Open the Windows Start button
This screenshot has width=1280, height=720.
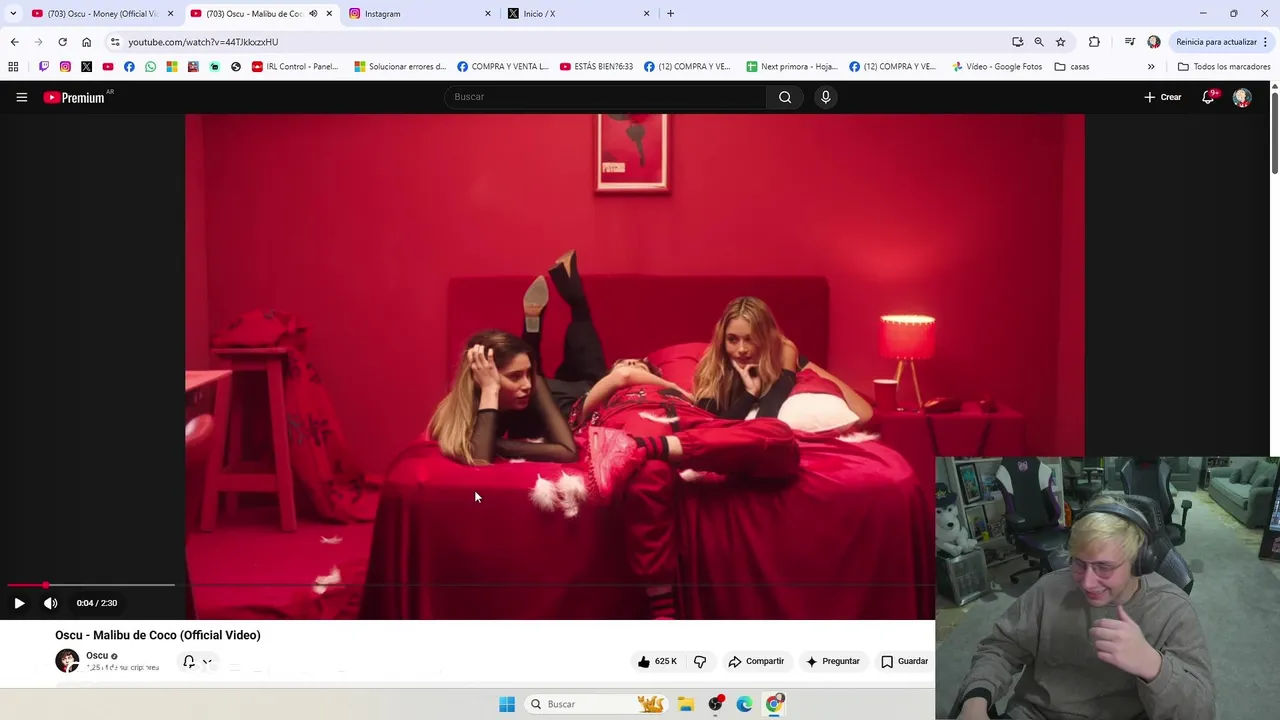[507, 704]
